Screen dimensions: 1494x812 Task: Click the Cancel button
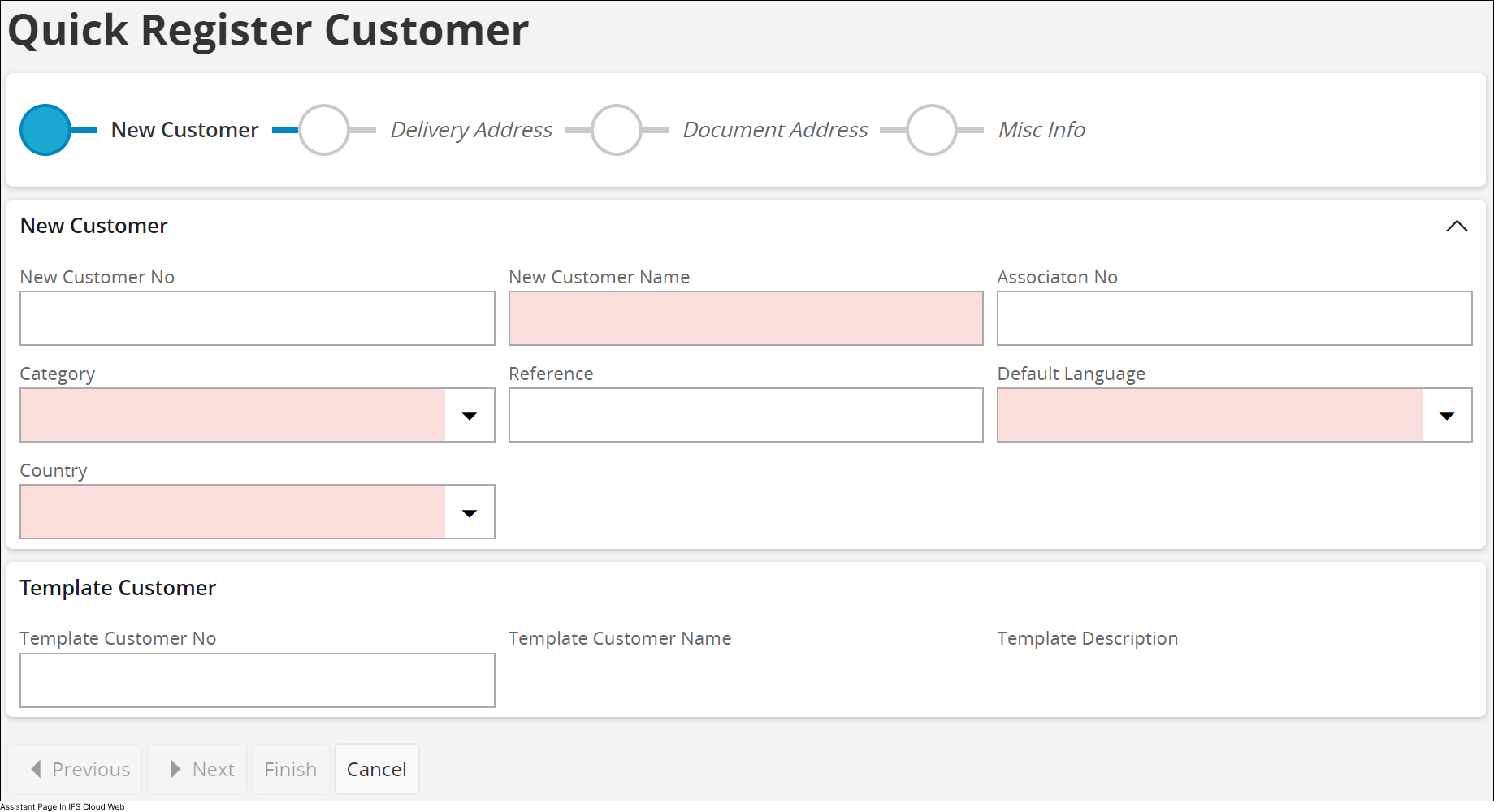click(x=376, y=768)
